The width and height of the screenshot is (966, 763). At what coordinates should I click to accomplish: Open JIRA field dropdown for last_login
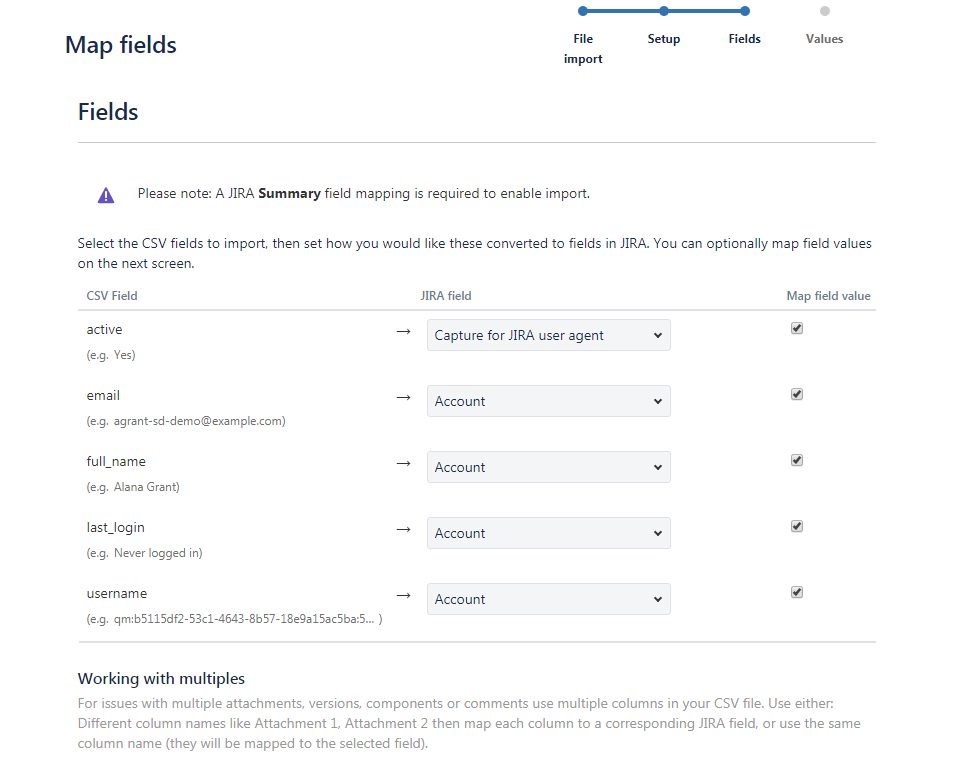548,533
